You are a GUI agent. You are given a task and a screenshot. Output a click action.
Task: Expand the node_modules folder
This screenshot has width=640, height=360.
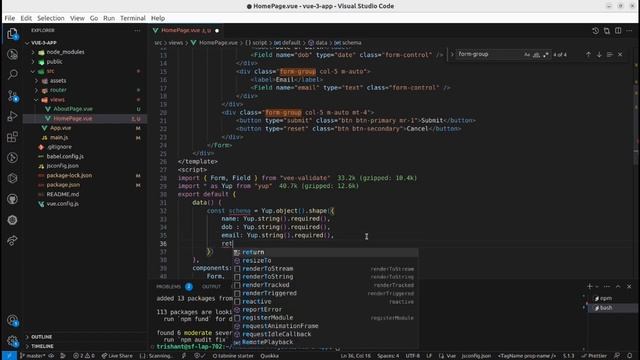[x=65, y=52]
